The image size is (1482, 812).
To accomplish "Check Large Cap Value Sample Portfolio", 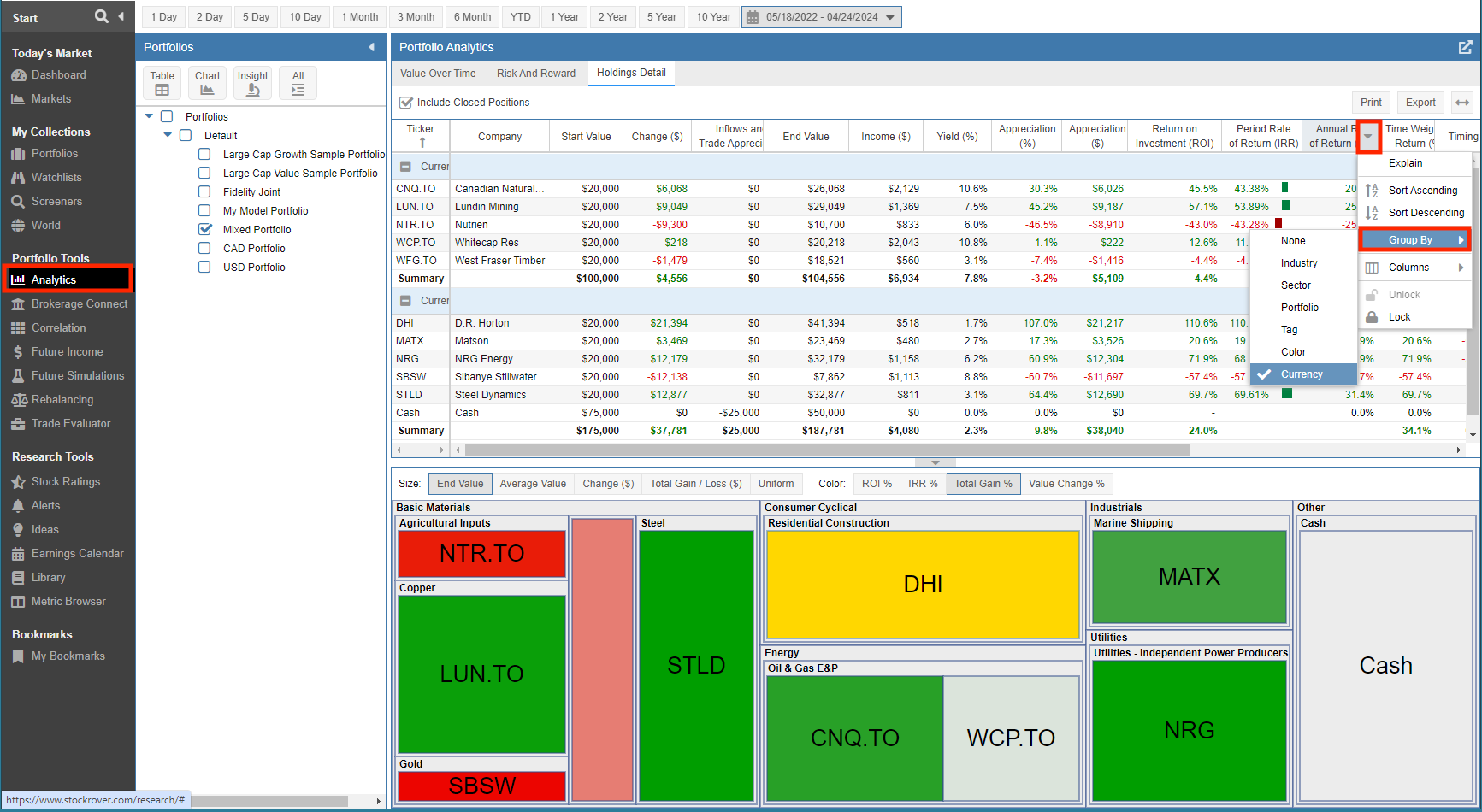I will click(204, 173).
